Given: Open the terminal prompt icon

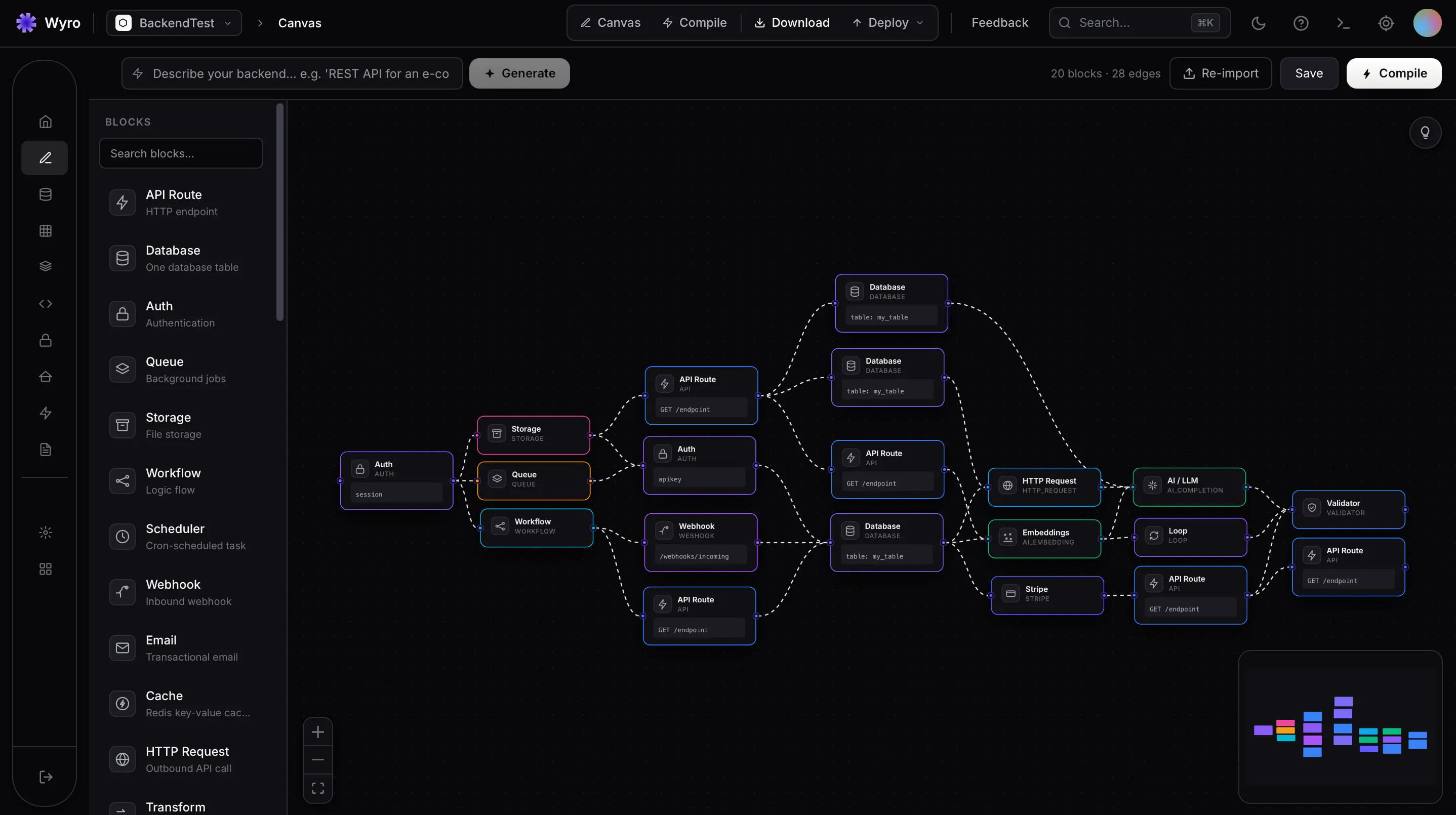Looking at the screenshot, I should pos(1343,23).
